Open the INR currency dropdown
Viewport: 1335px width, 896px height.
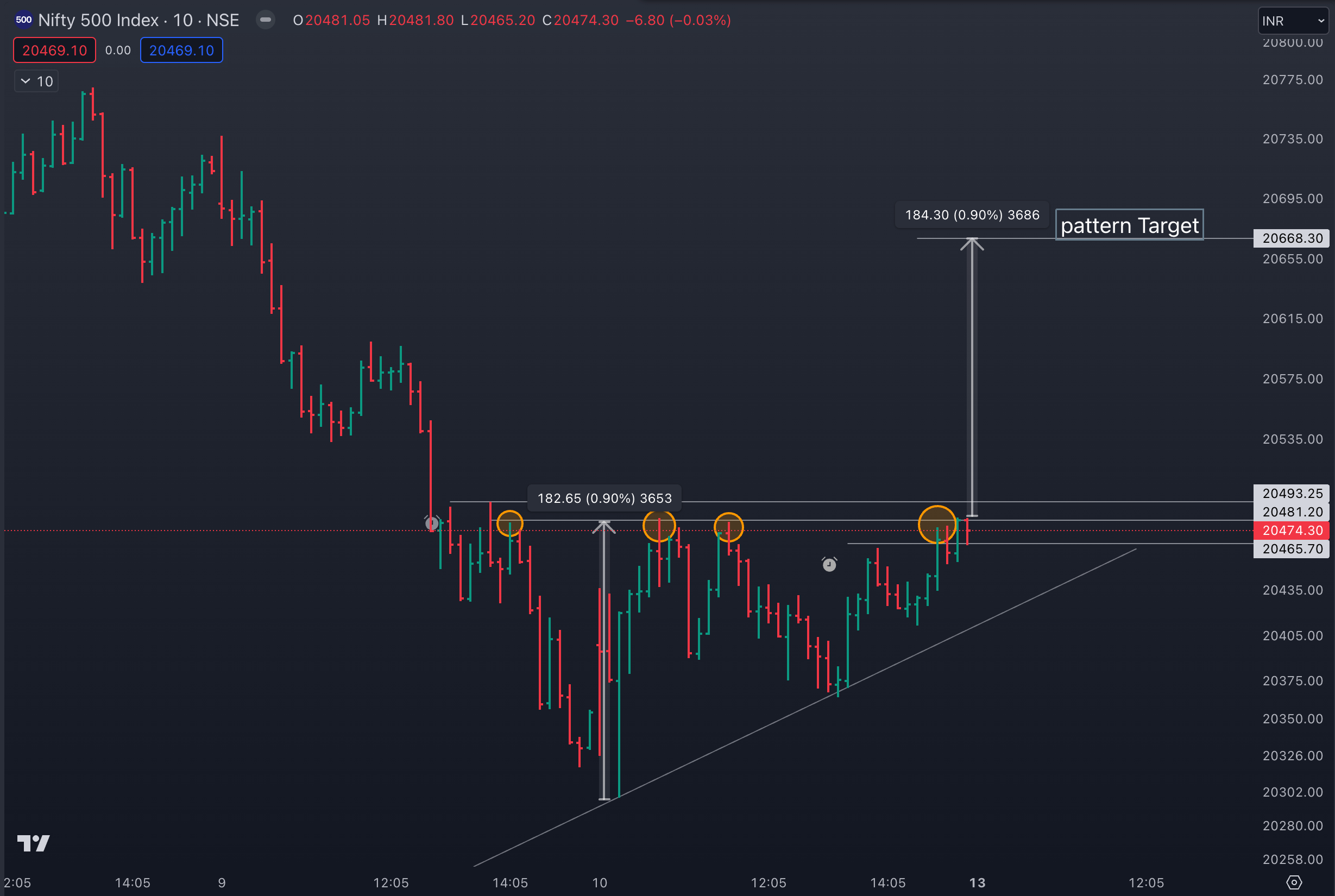click(x=1292, y=21)
